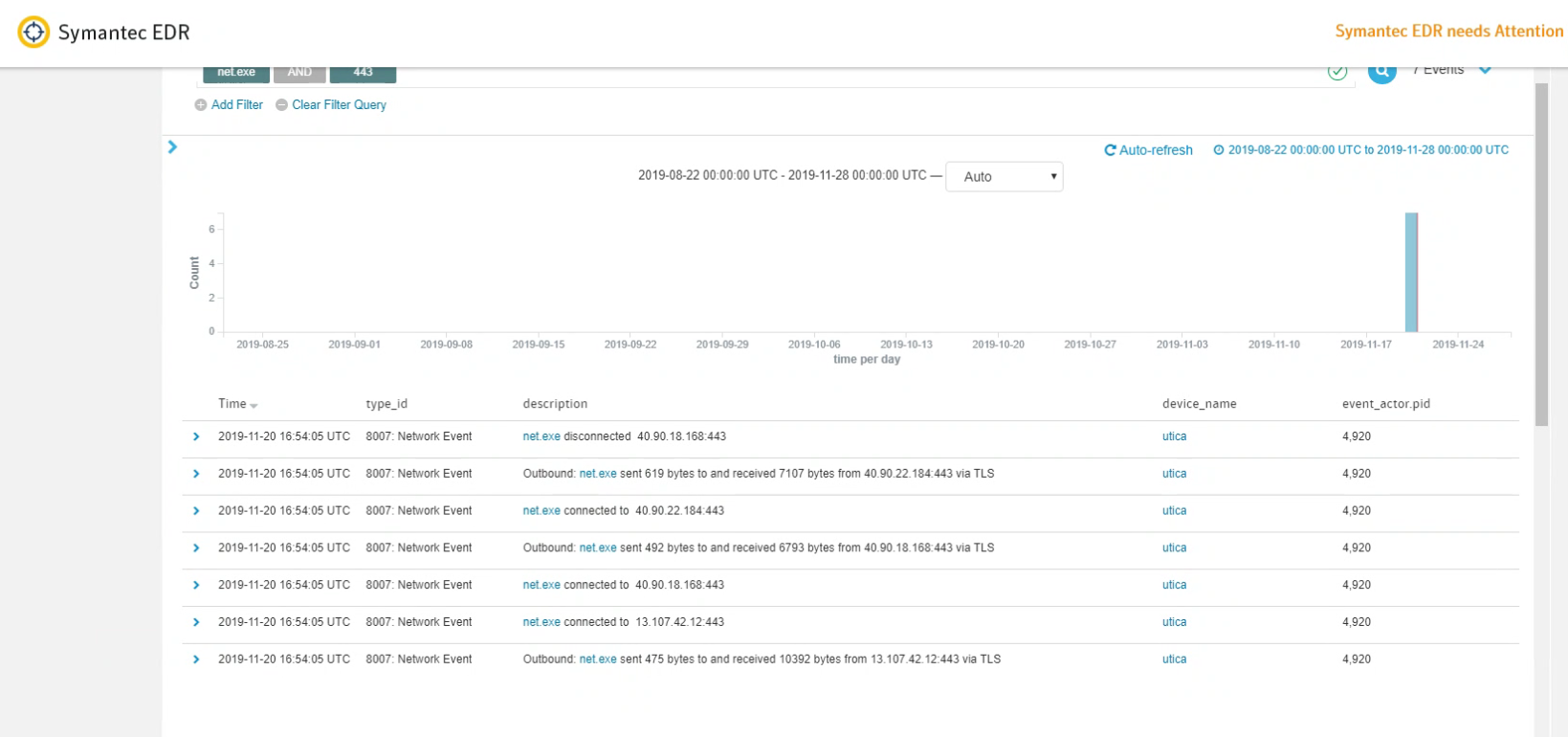Click the Symantec EDR logo icon
Image resolution: width=1568 pixels, height=737 pixels.
33,33
